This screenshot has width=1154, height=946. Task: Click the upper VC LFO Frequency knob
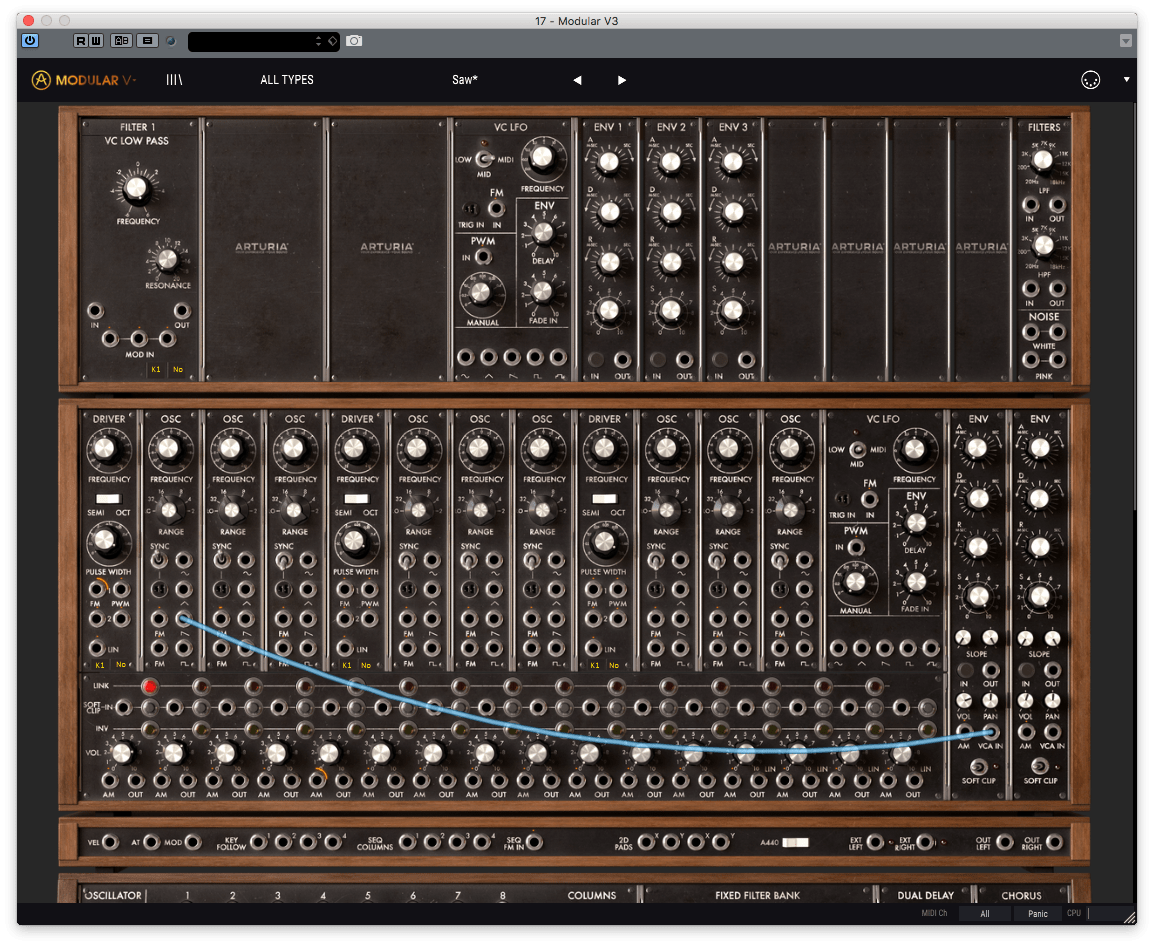(x=542, y=157)
